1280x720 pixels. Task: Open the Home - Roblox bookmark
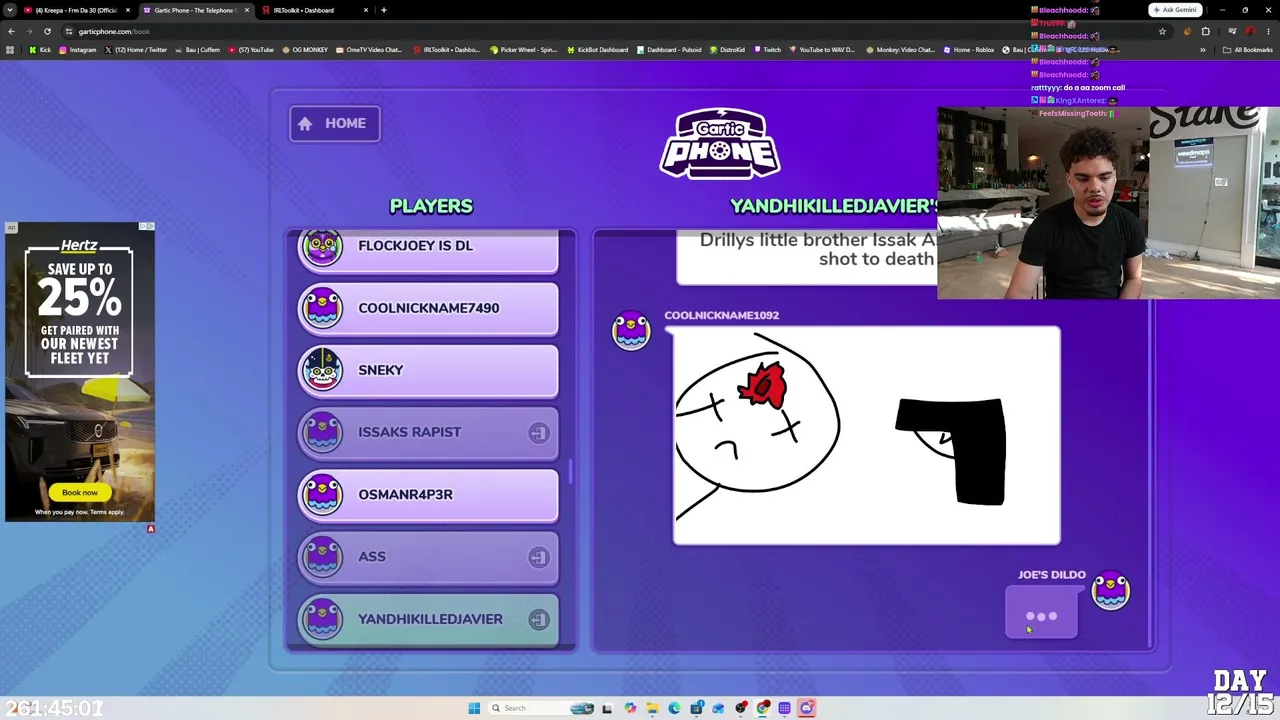click(968, 50)
